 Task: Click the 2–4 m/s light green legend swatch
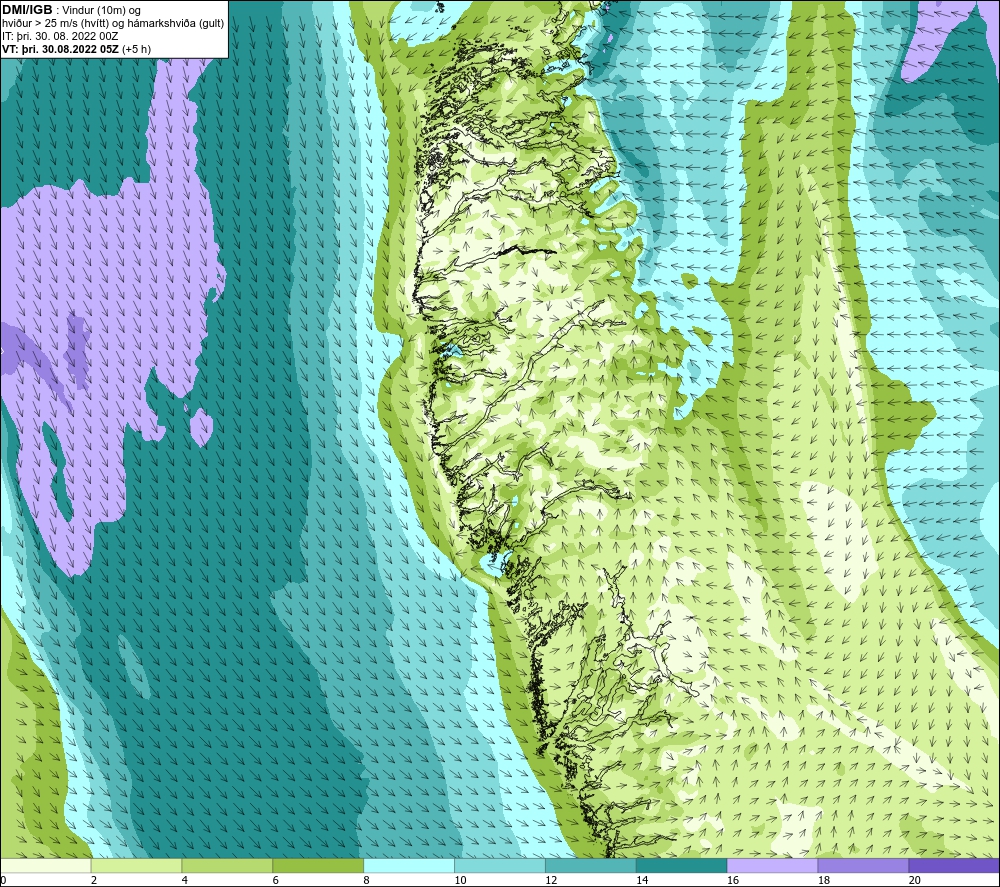pos(136,866)
